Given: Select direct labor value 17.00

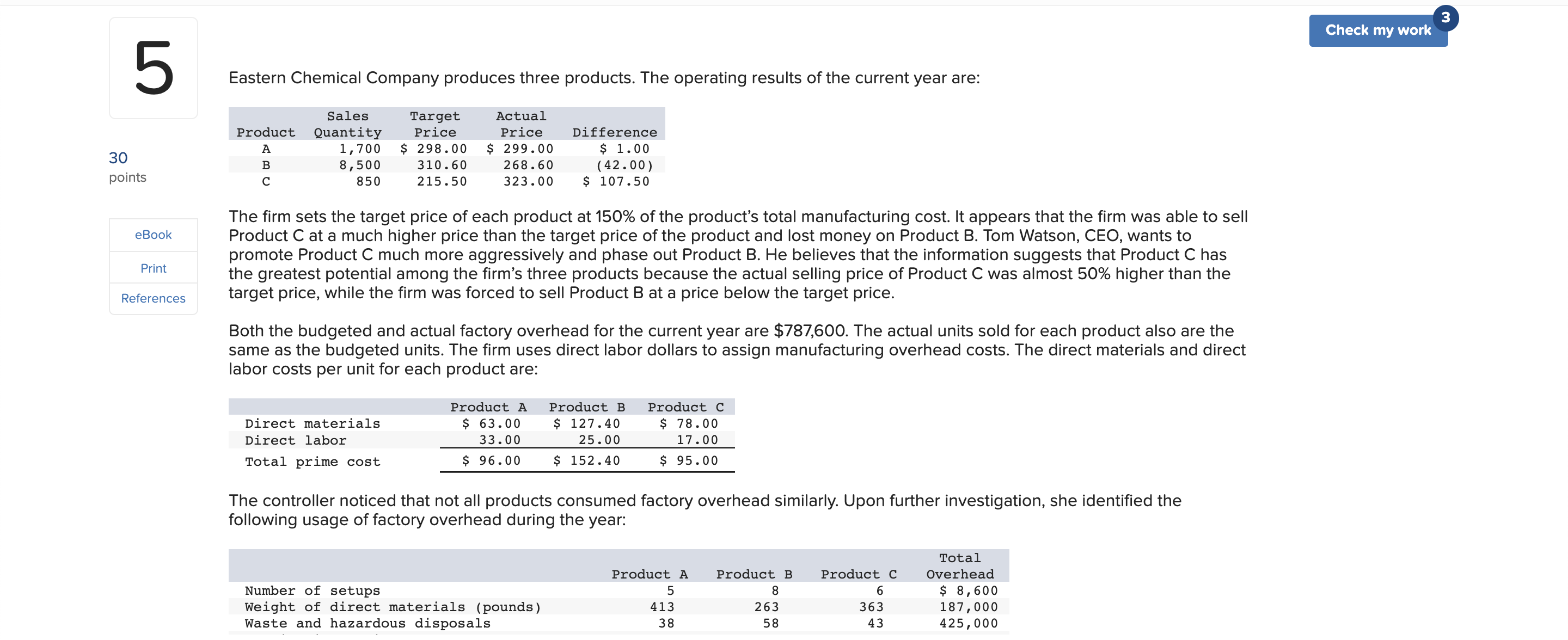Looking at the screenshot, I should tap(697, 440).
